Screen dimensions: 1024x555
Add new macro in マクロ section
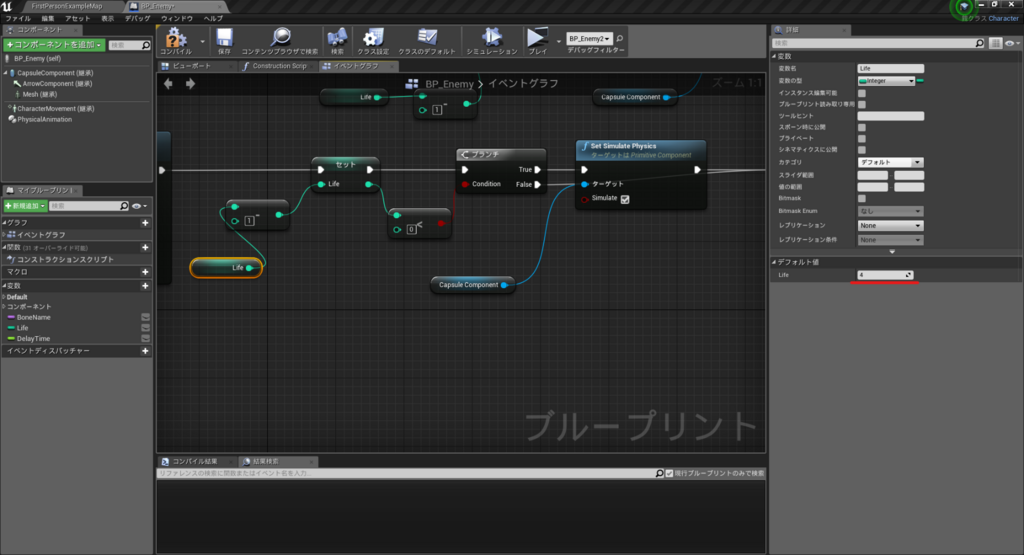pyautogui.click(x=145, y=272)
